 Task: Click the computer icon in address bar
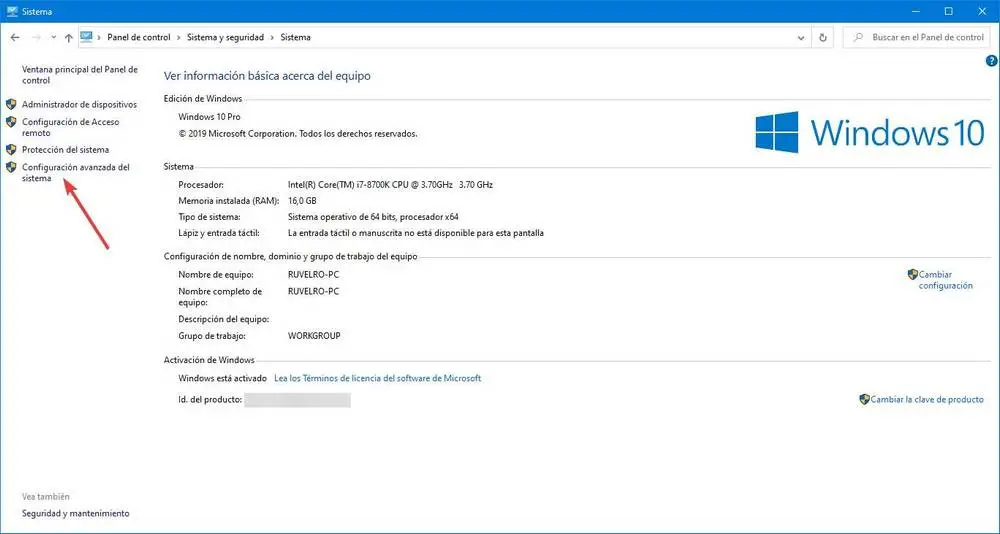87,37
